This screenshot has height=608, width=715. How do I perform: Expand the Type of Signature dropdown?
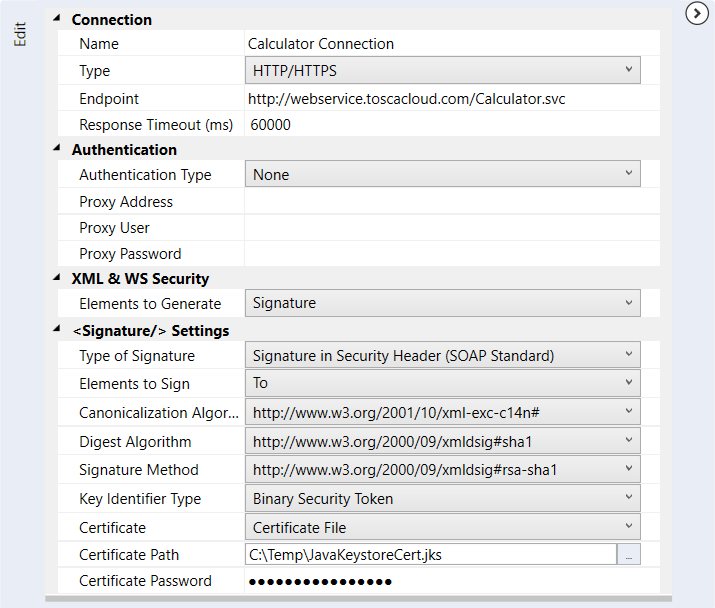click(442, 355)
